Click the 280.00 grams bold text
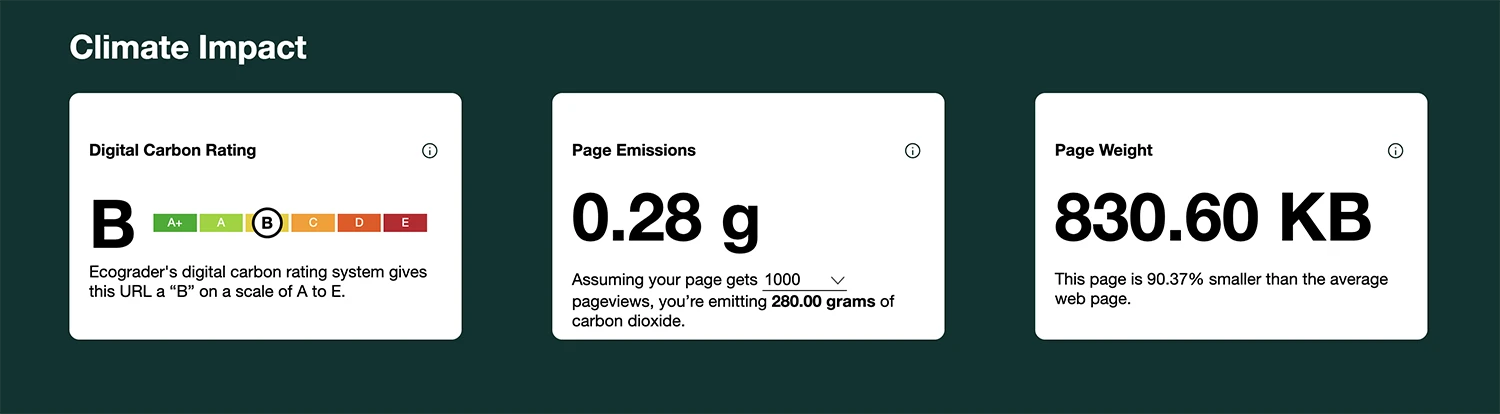The width and height of the screenshot is (1500, 414). coord(823,301)
